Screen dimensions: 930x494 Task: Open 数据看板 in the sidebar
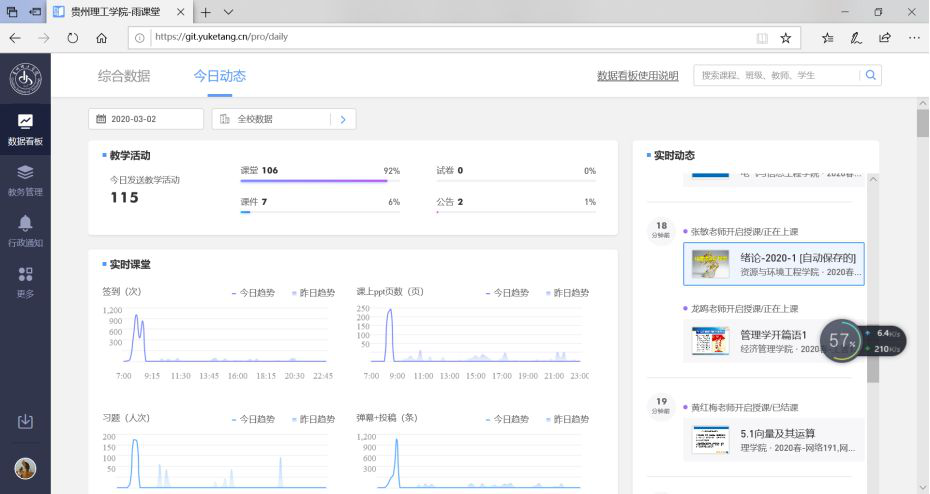[25, 129]
